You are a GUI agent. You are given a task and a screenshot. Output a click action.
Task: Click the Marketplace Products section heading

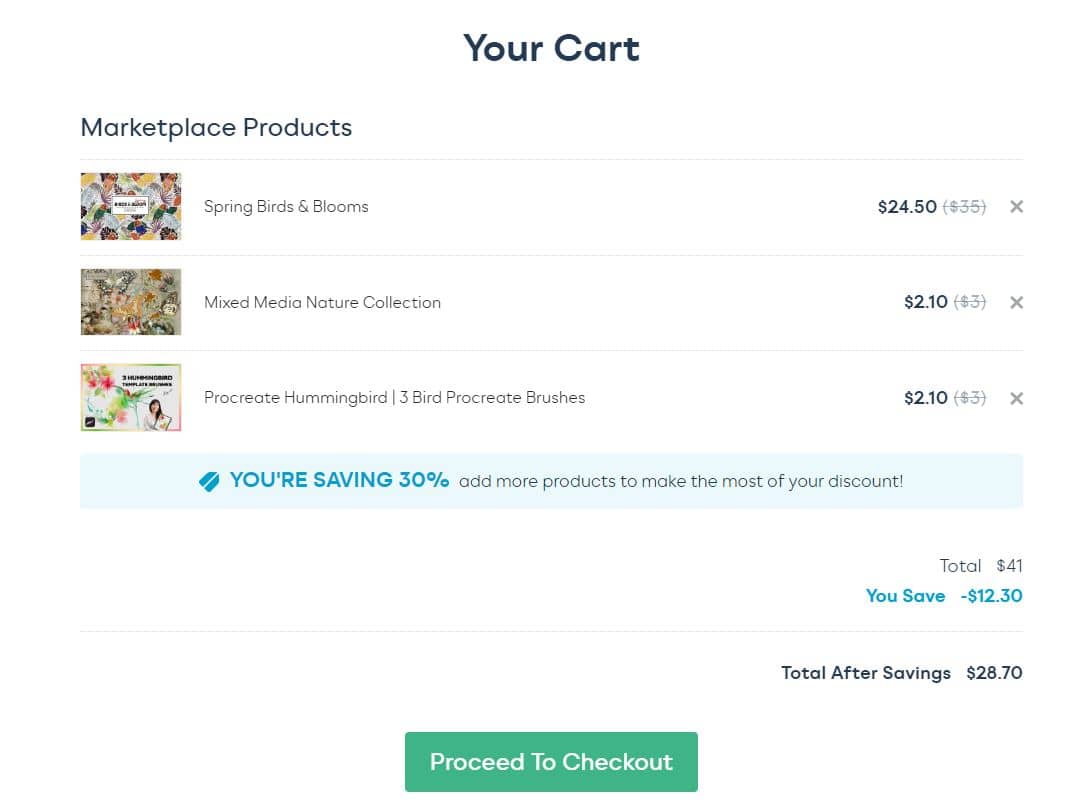(x=216, y=128)
